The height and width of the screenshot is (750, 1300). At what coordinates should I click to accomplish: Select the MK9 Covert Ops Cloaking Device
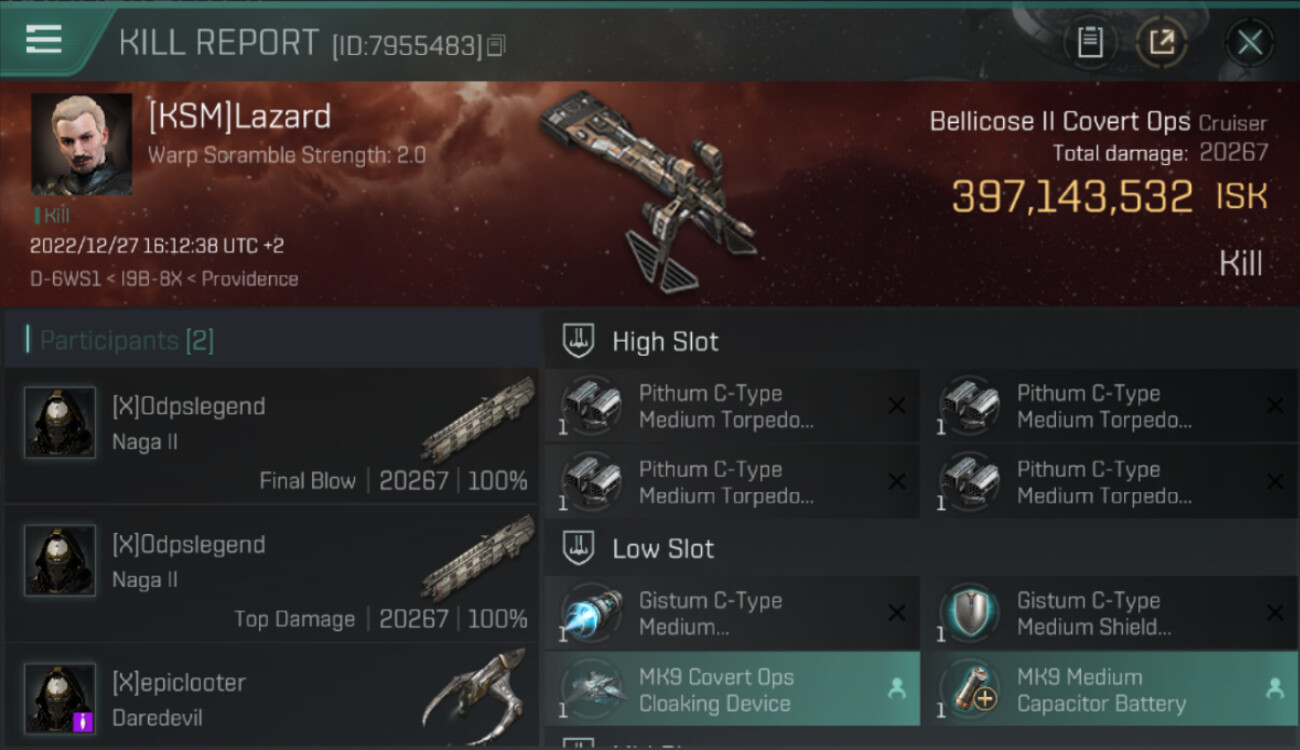(x=732, y=689)
